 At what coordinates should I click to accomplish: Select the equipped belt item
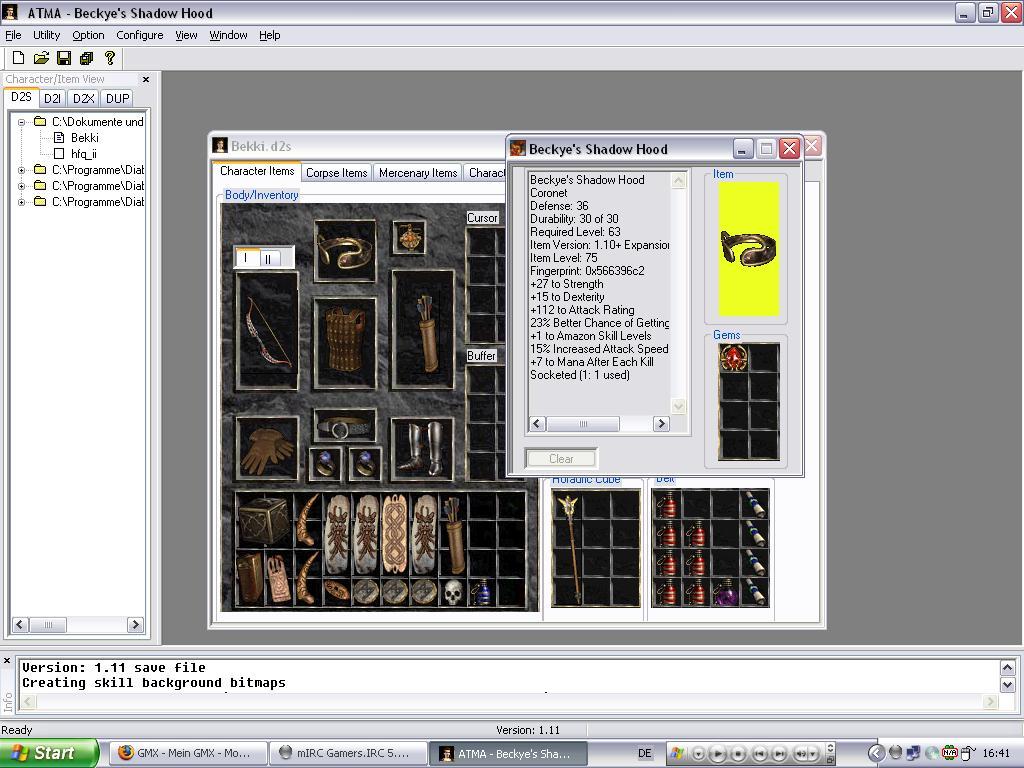click(x=345, y=426)
